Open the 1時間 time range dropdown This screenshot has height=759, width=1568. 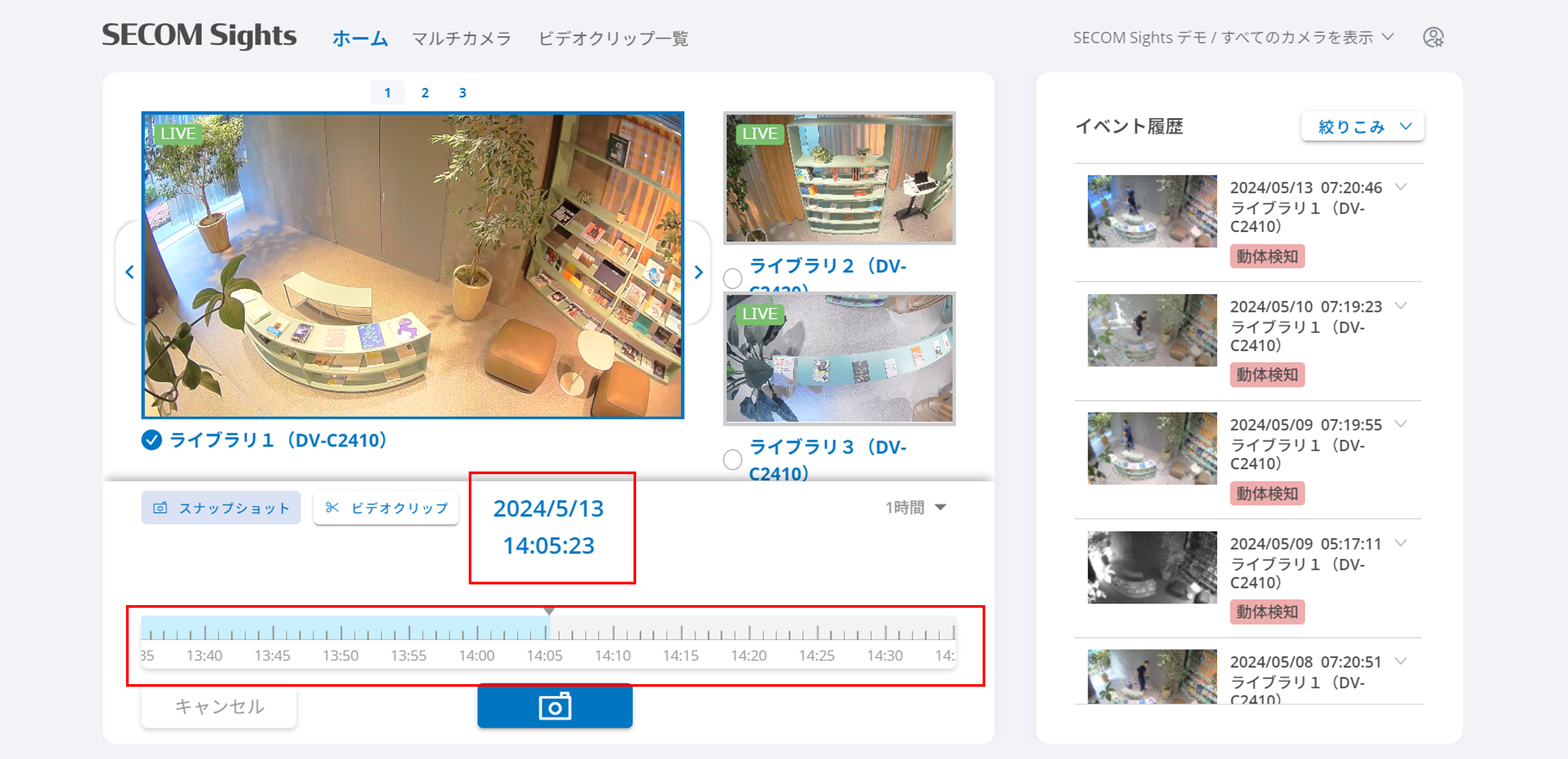click(915, 507)
